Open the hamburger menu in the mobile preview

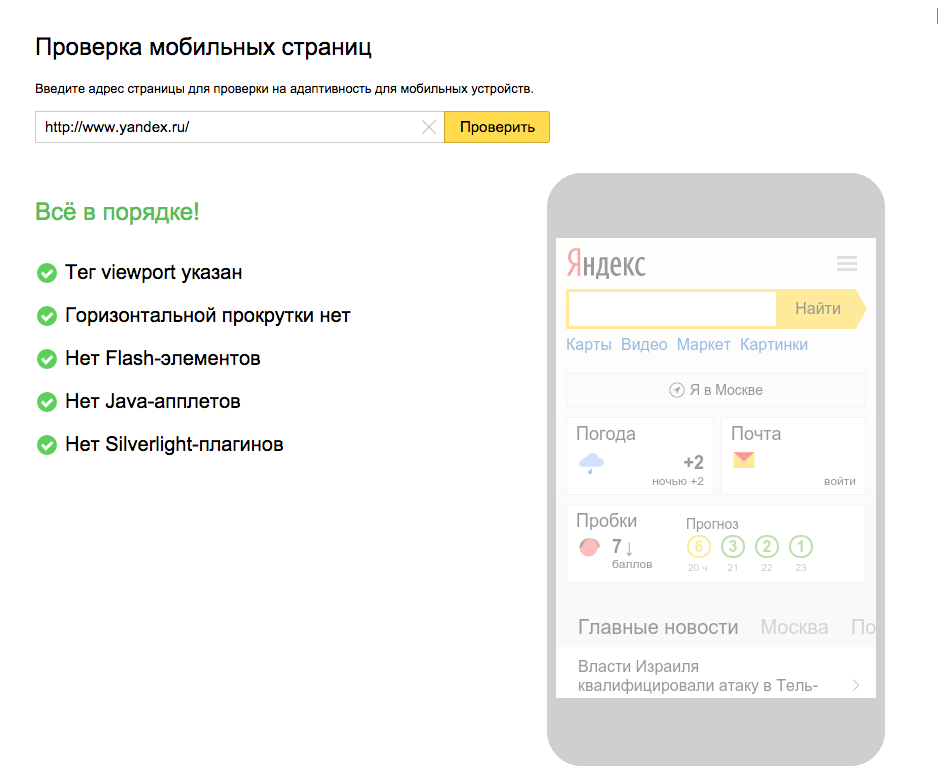point(847,263)
